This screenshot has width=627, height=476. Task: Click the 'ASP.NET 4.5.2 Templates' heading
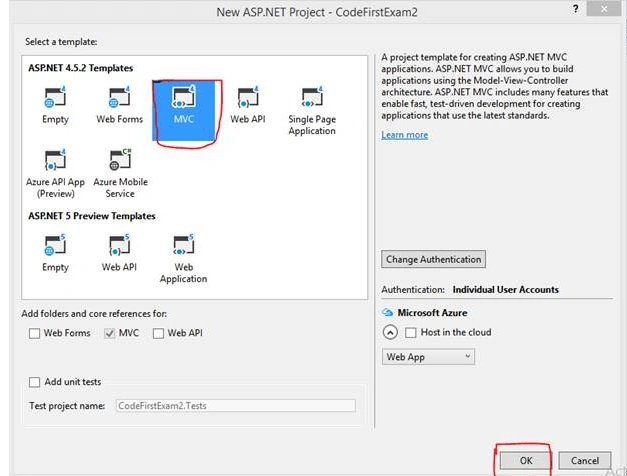(80, 68)
